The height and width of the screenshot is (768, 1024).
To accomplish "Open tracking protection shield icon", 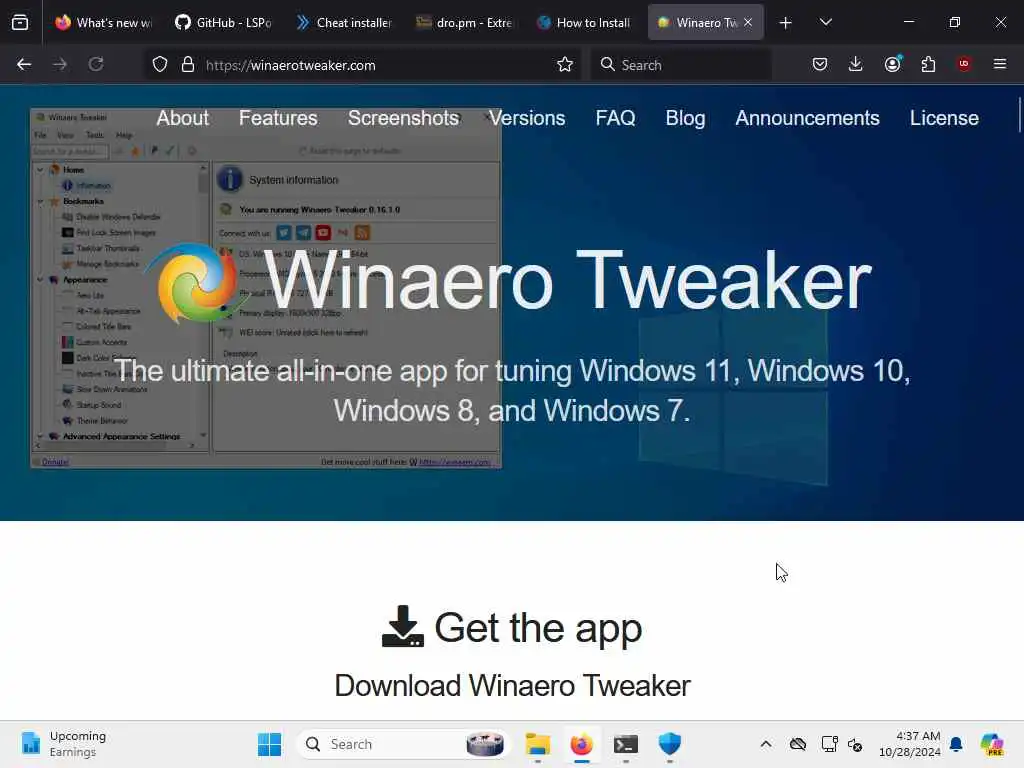I will pyautogui.click(x=160, y=64).
